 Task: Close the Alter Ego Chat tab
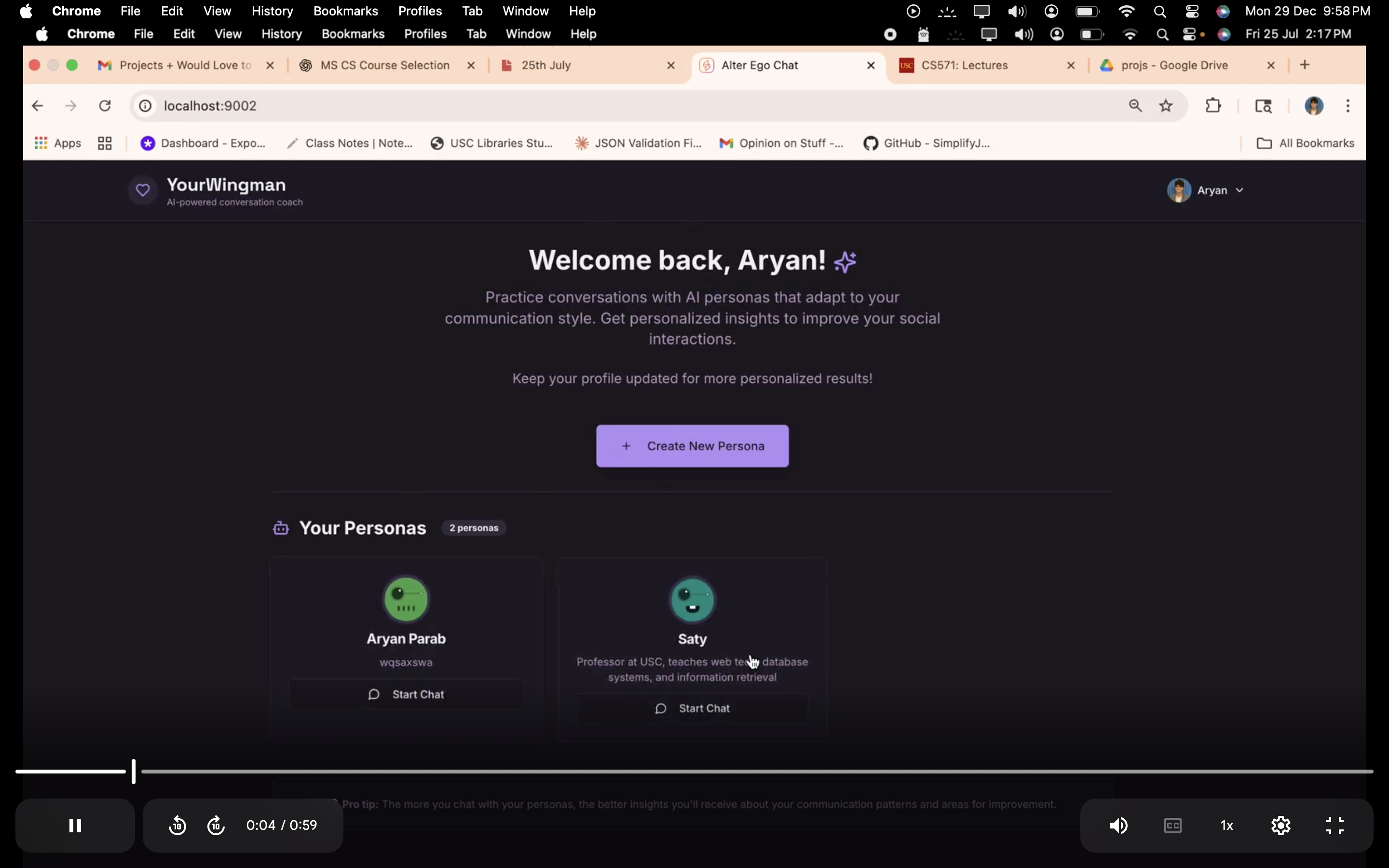coord(872,66)
